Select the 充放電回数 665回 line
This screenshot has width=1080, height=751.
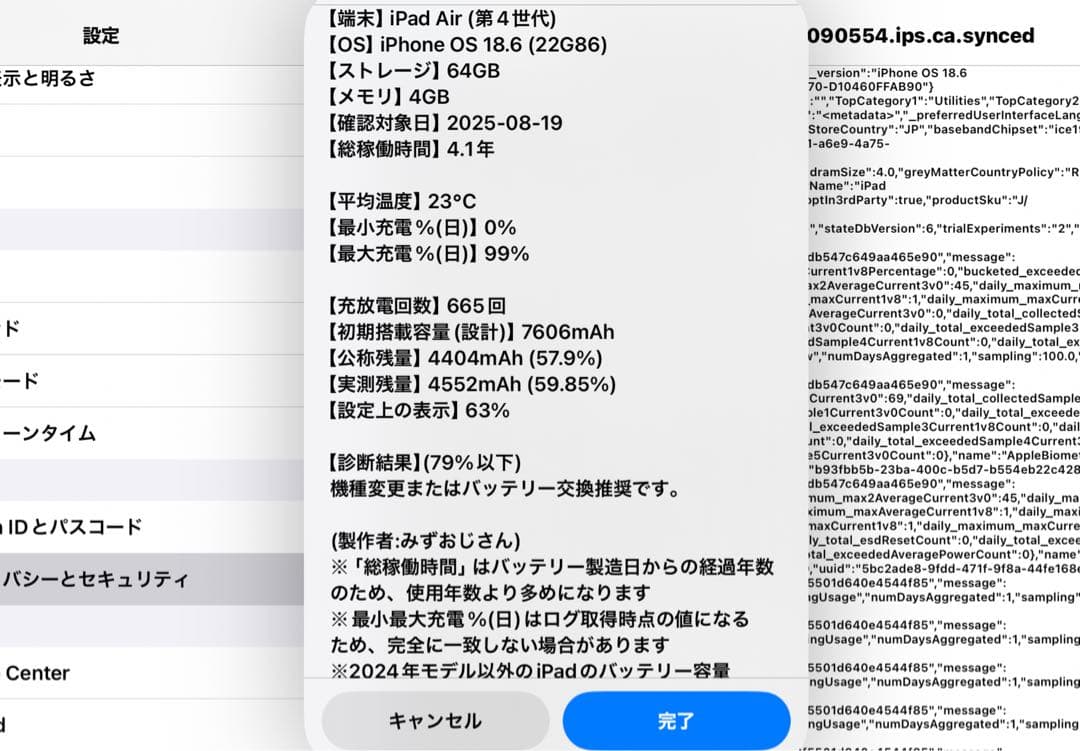coord(417,307)
